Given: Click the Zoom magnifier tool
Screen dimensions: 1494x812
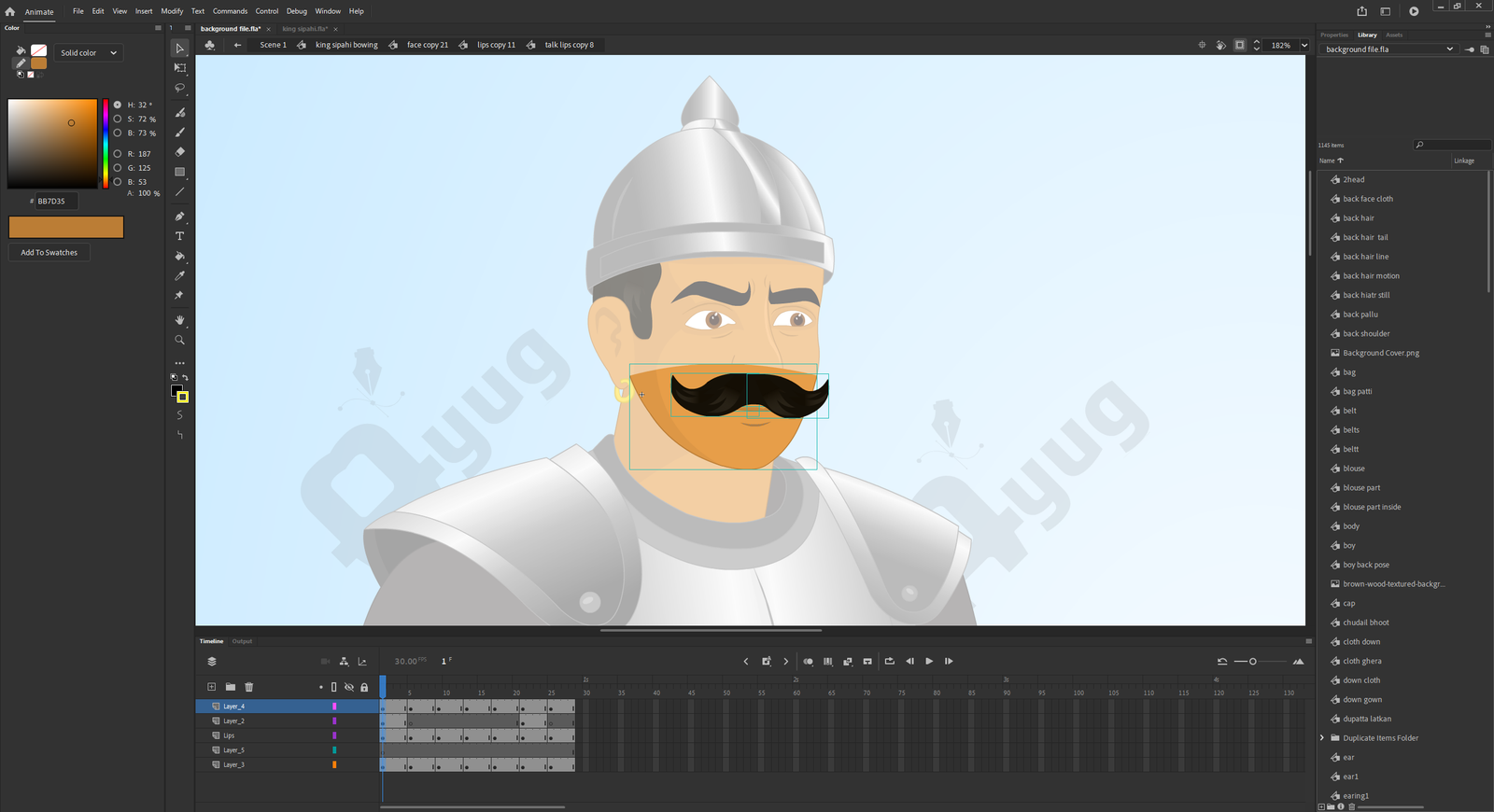Looking at the screenshot, I should coord(180,340).
